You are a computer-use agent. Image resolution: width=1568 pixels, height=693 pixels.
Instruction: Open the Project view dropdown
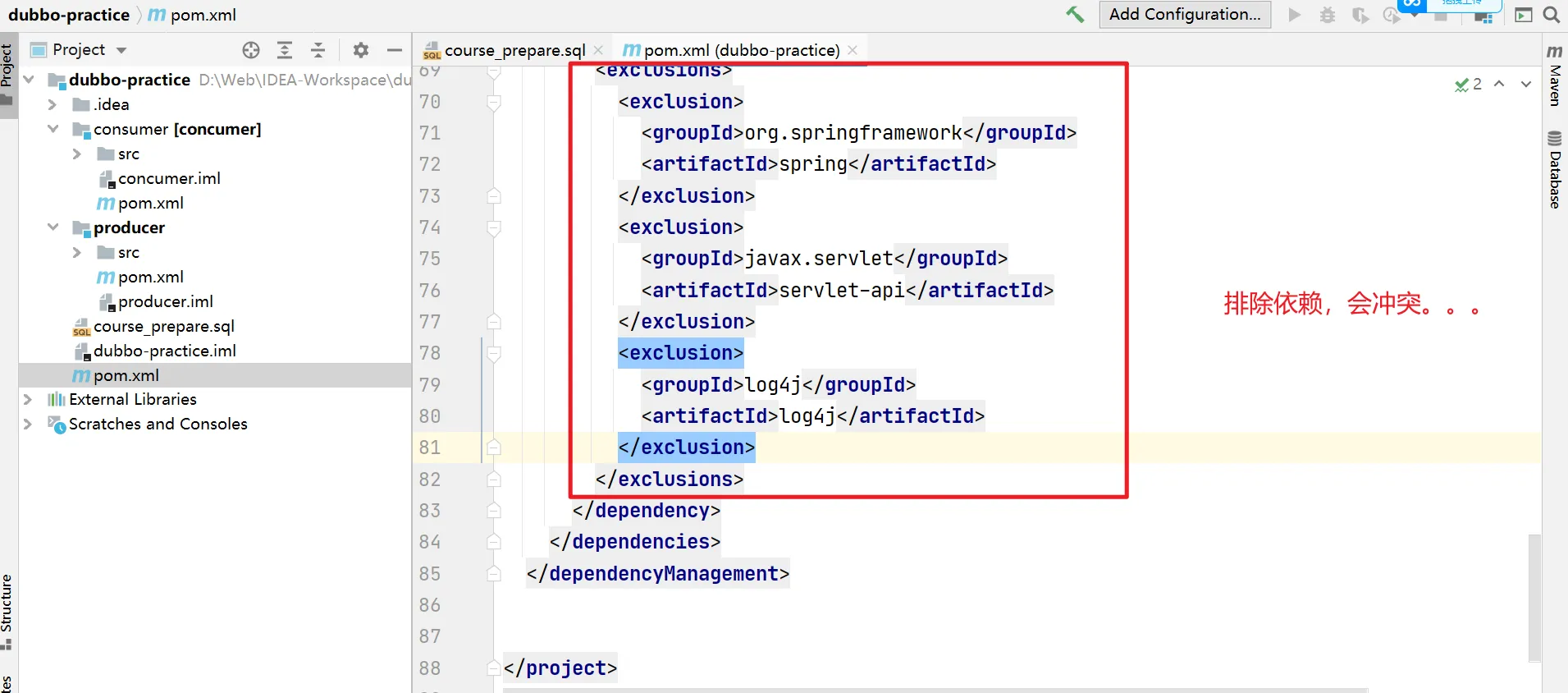[121, 50]
